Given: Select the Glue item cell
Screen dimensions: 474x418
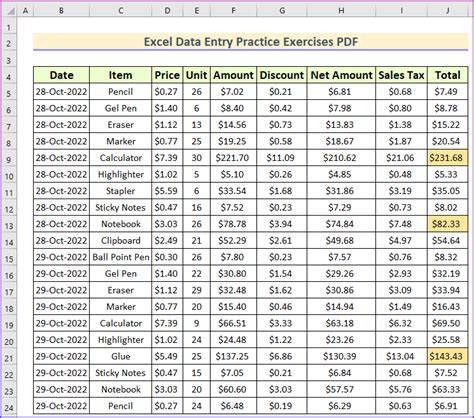Looking at the screenshot, I should point(121,356).
